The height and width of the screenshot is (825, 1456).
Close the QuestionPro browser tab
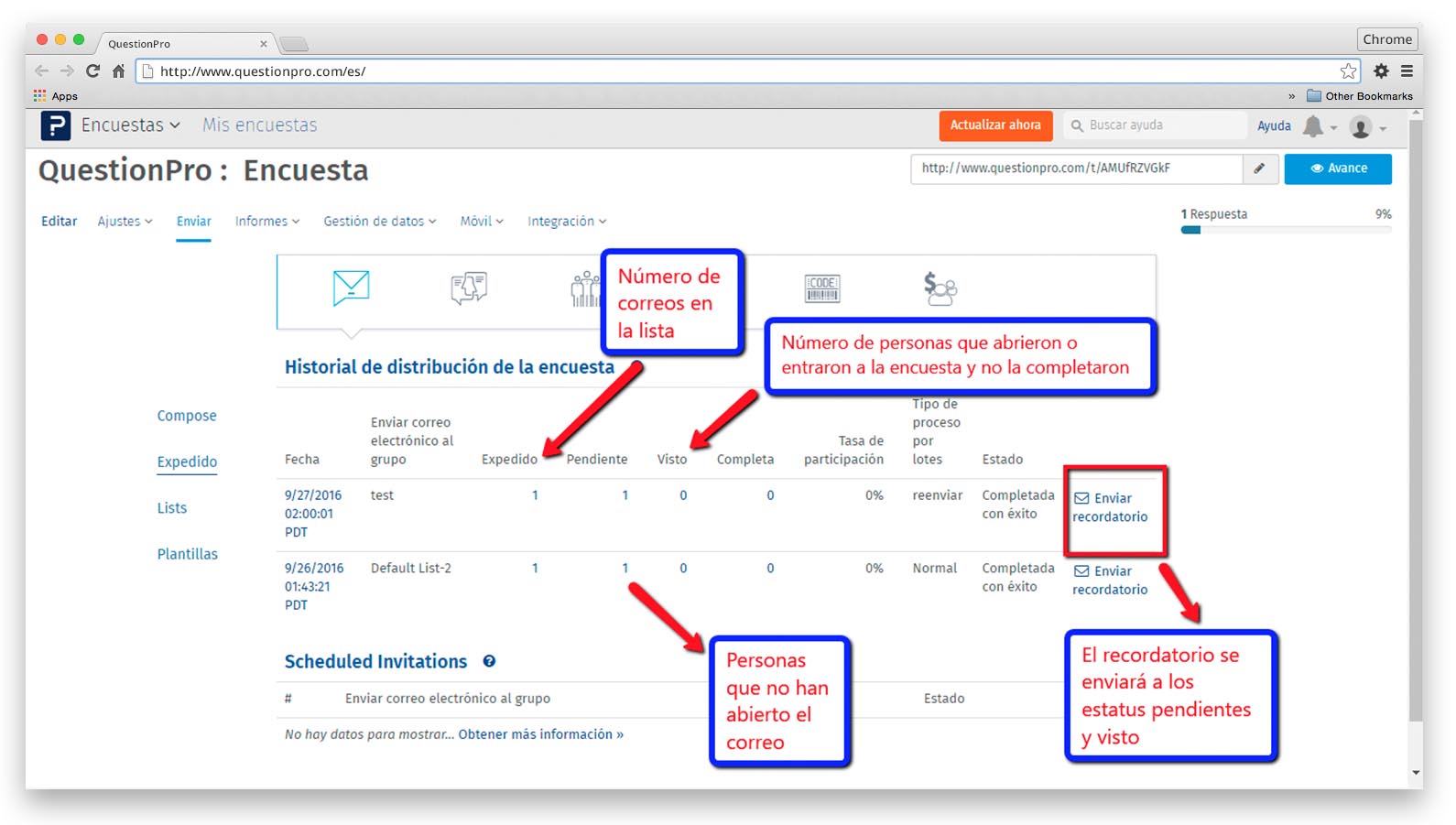264,43
